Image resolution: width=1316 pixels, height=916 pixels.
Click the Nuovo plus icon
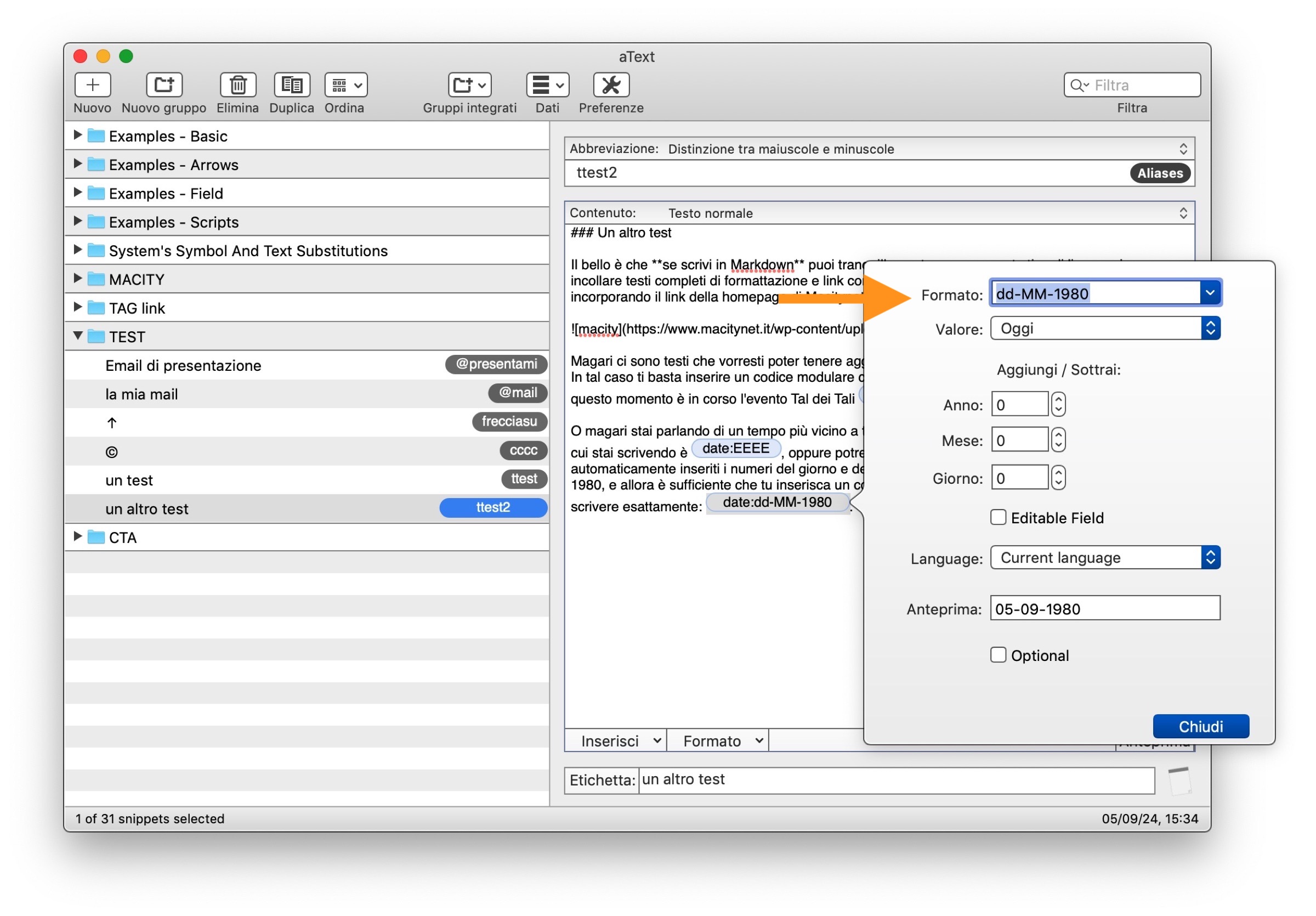point(92,85)
